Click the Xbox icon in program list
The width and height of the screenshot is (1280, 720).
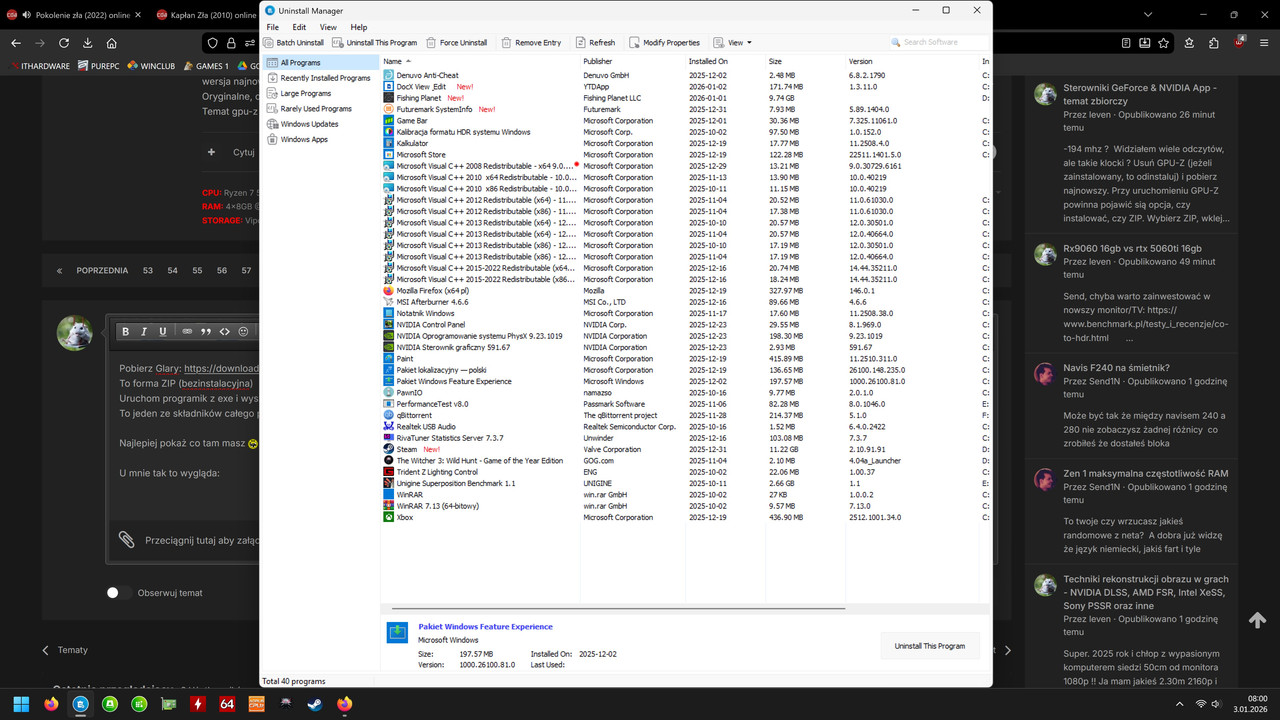point(389,517)
